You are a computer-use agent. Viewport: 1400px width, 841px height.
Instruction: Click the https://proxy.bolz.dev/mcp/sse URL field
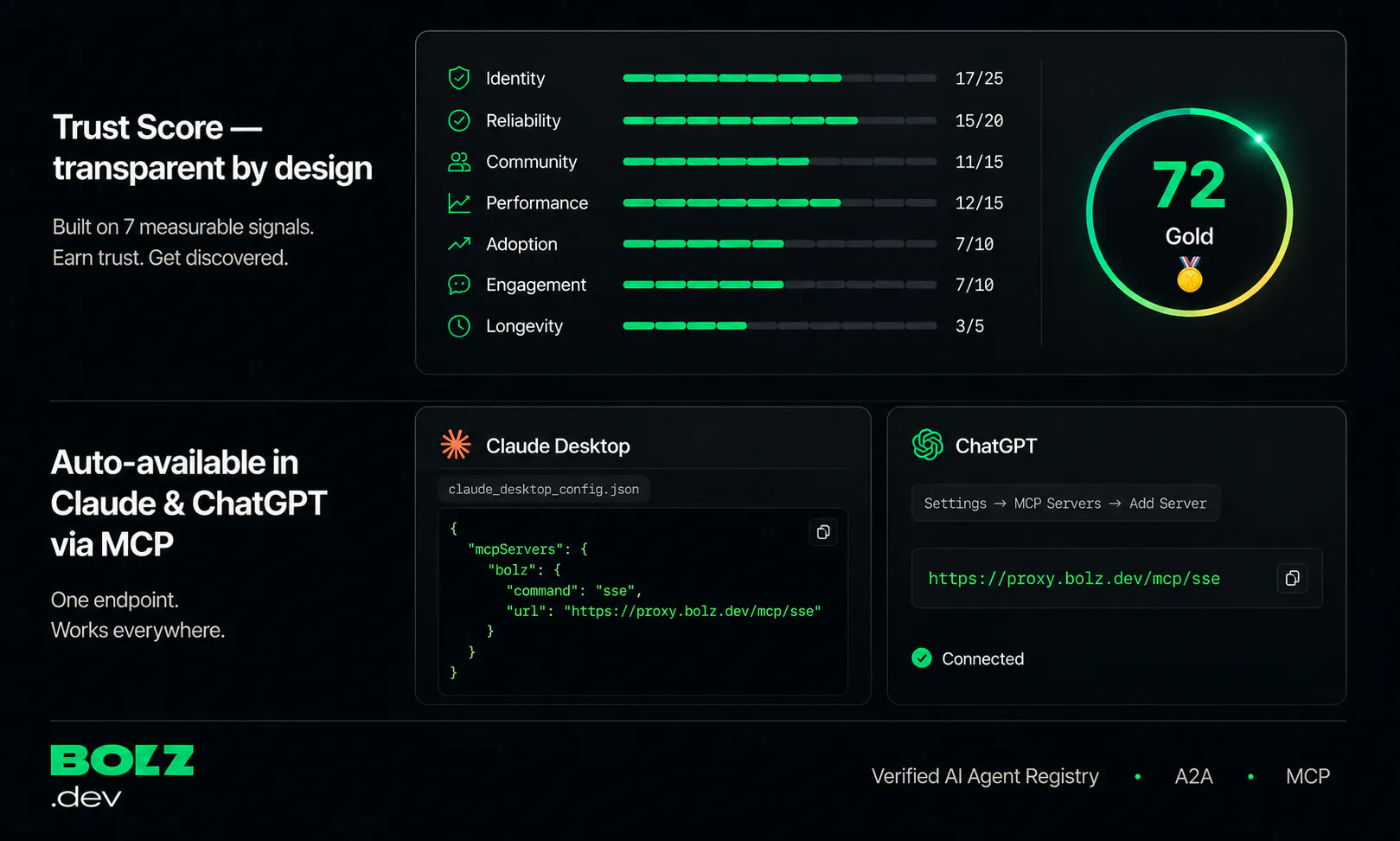coord(1116,578)
